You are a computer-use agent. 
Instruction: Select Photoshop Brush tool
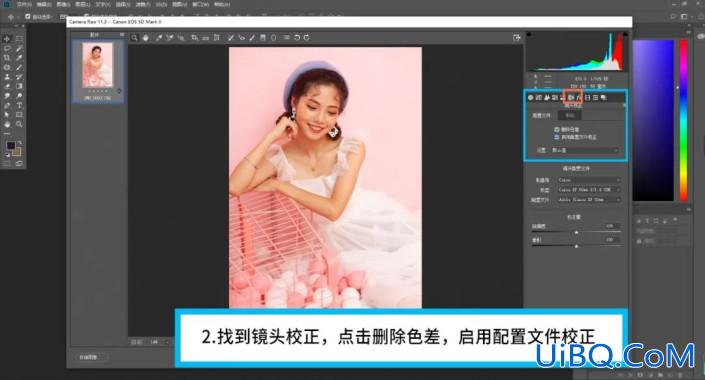19,67
